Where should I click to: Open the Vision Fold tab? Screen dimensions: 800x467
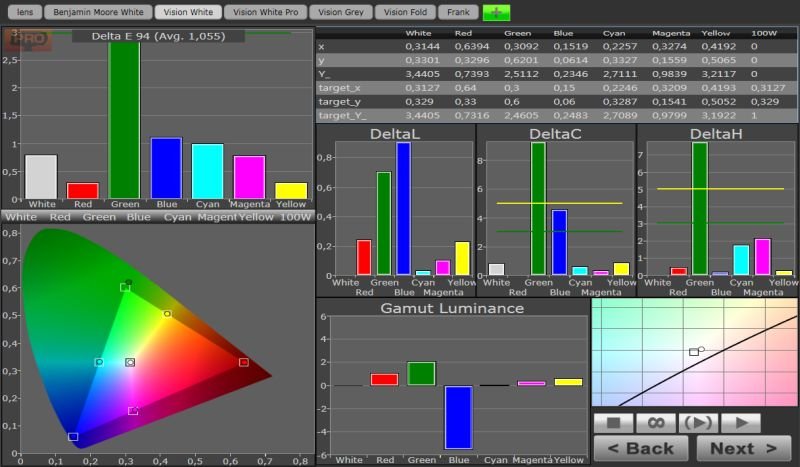click(x=407, y=13)
